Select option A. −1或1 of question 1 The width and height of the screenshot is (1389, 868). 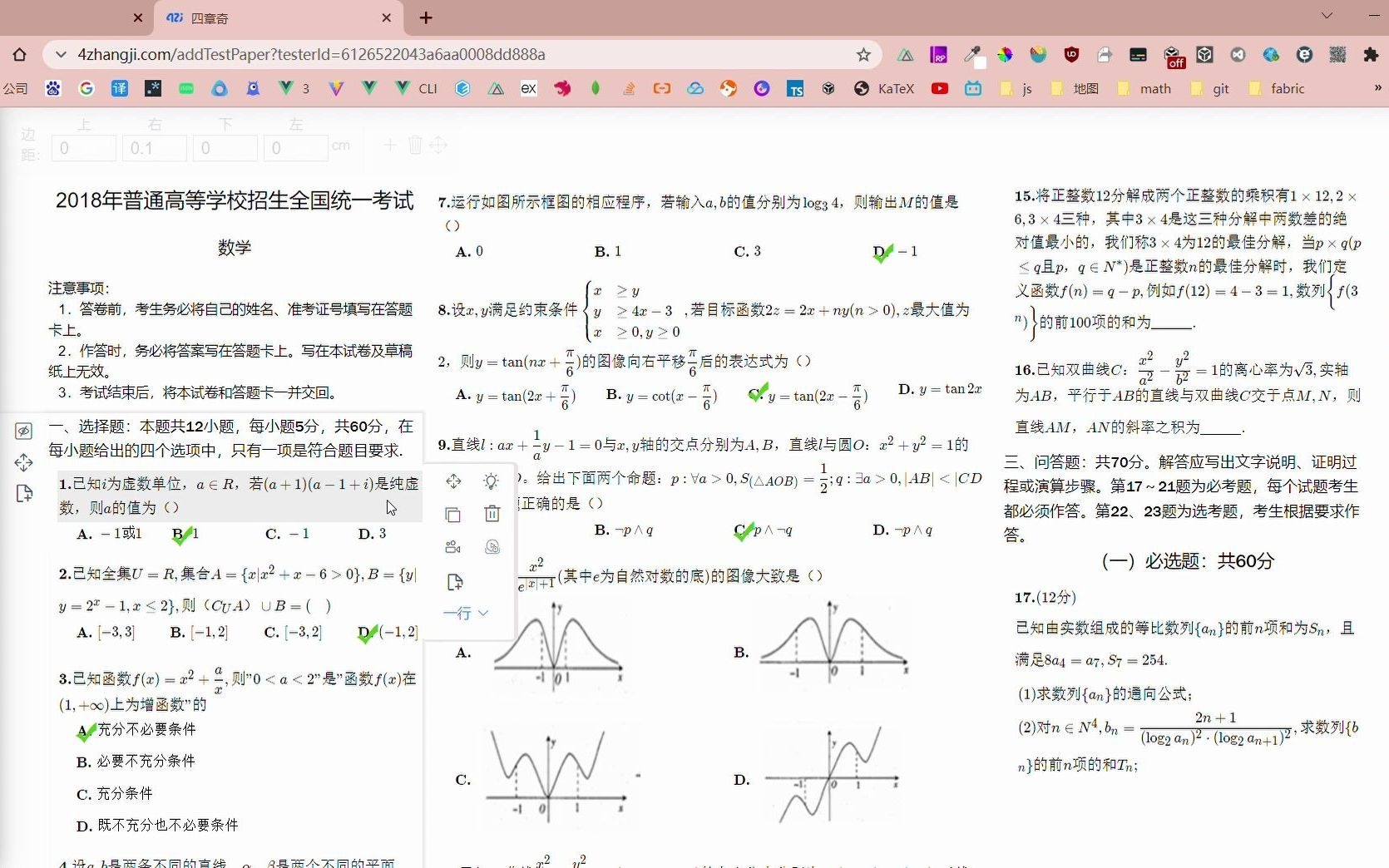pos(109,534)
